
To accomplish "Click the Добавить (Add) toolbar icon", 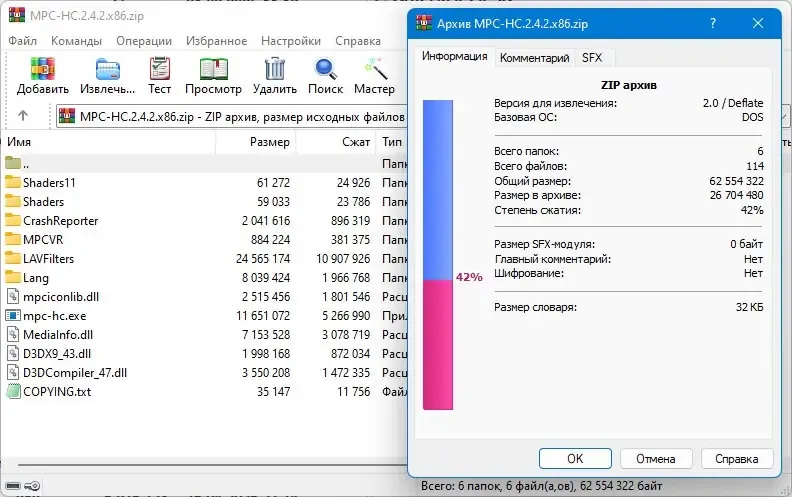I will 42,69.
